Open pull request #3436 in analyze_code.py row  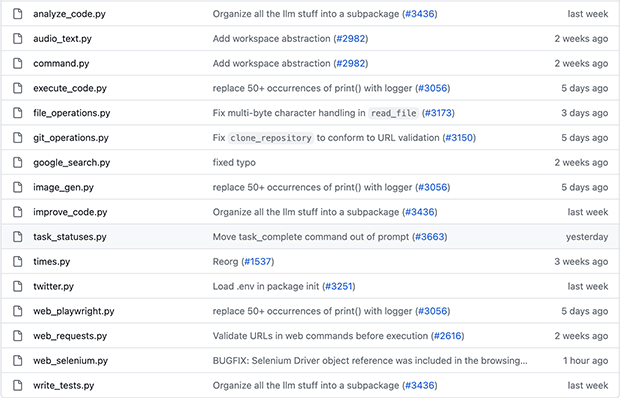click(x=420, y=14)
